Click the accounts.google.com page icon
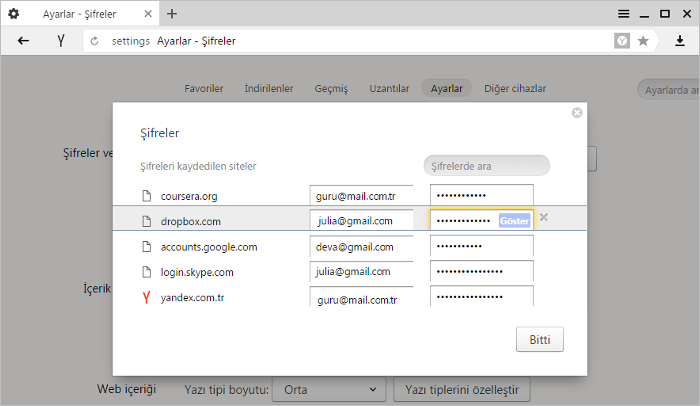The width and height of the screenshot is (700, 406). point(146,246)
